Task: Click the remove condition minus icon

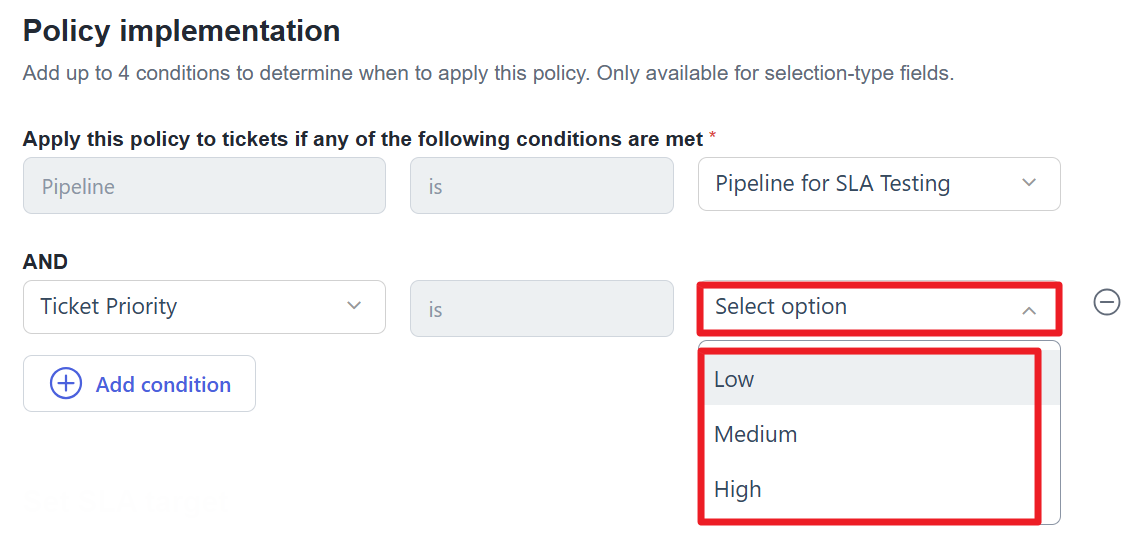Action: [1106, 302]
